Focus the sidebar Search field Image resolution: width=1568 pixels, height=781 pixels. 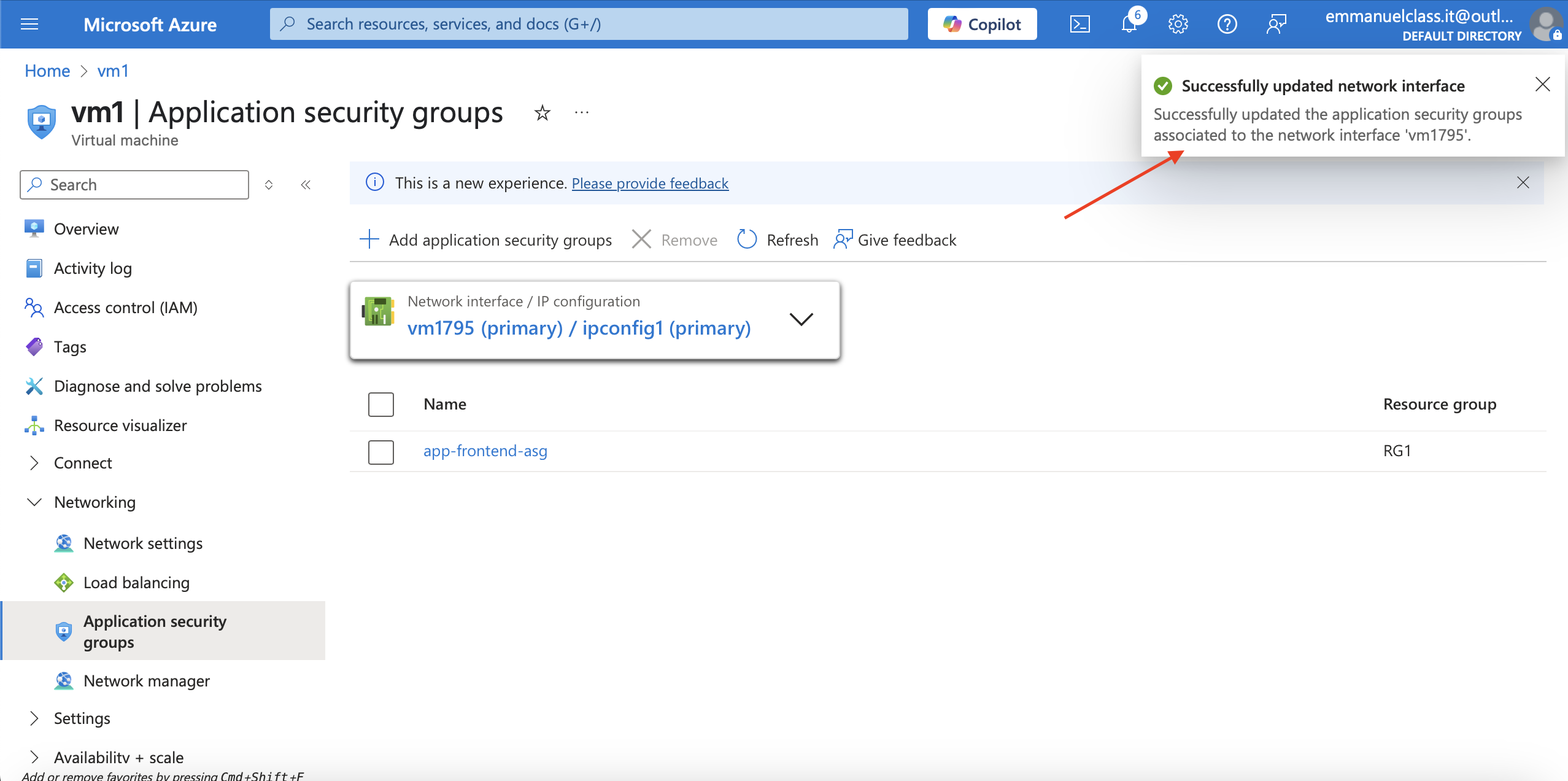click(134, 185)
